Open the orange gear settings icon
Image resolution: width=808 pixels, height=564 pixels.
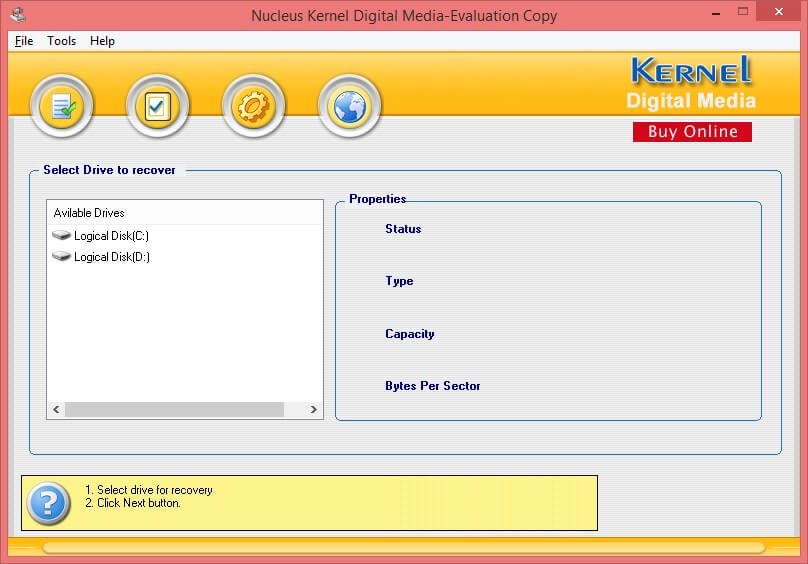(x=254, y=106)
